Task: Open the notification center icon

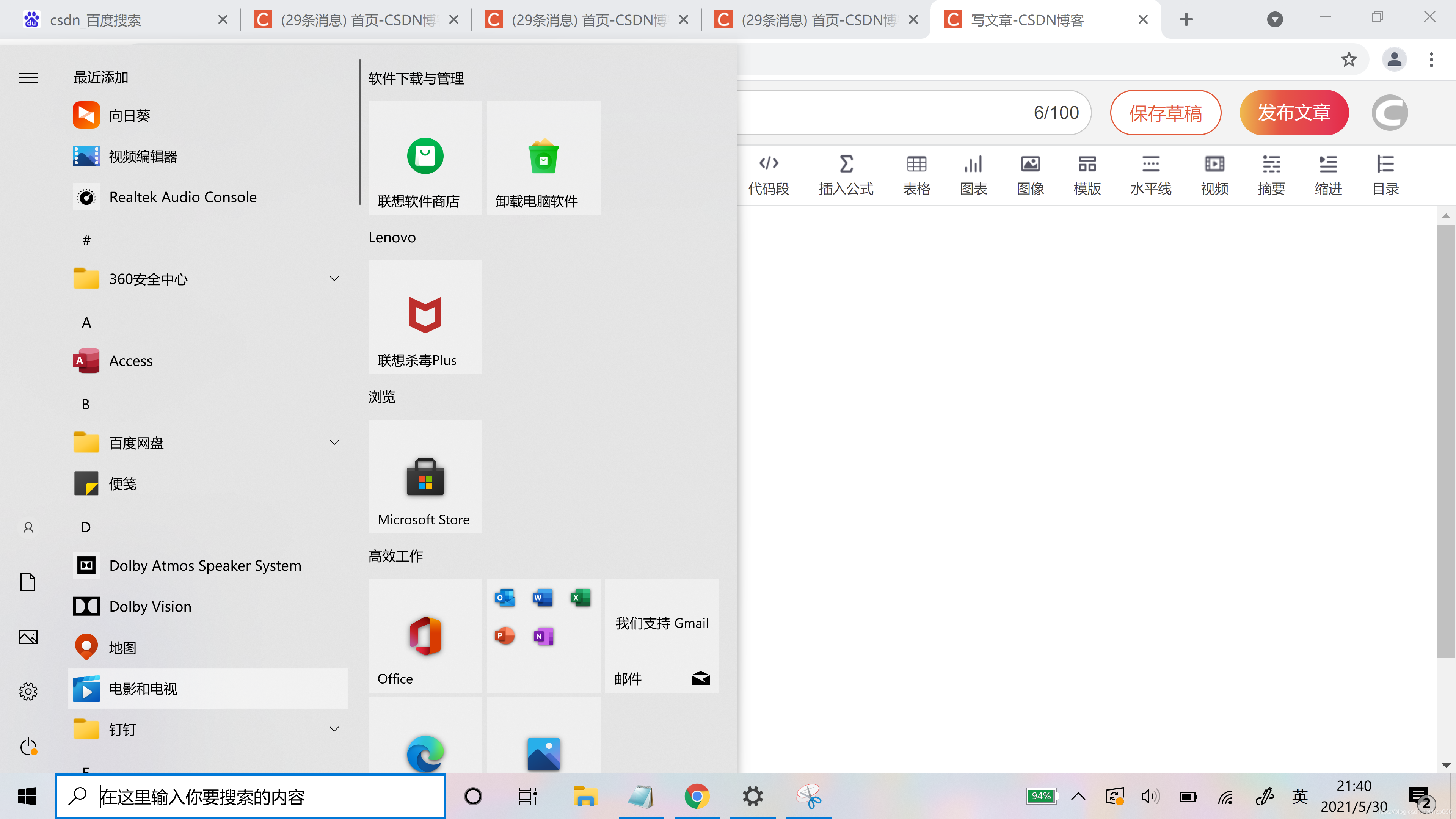Action: click(x=1420, y=797)
